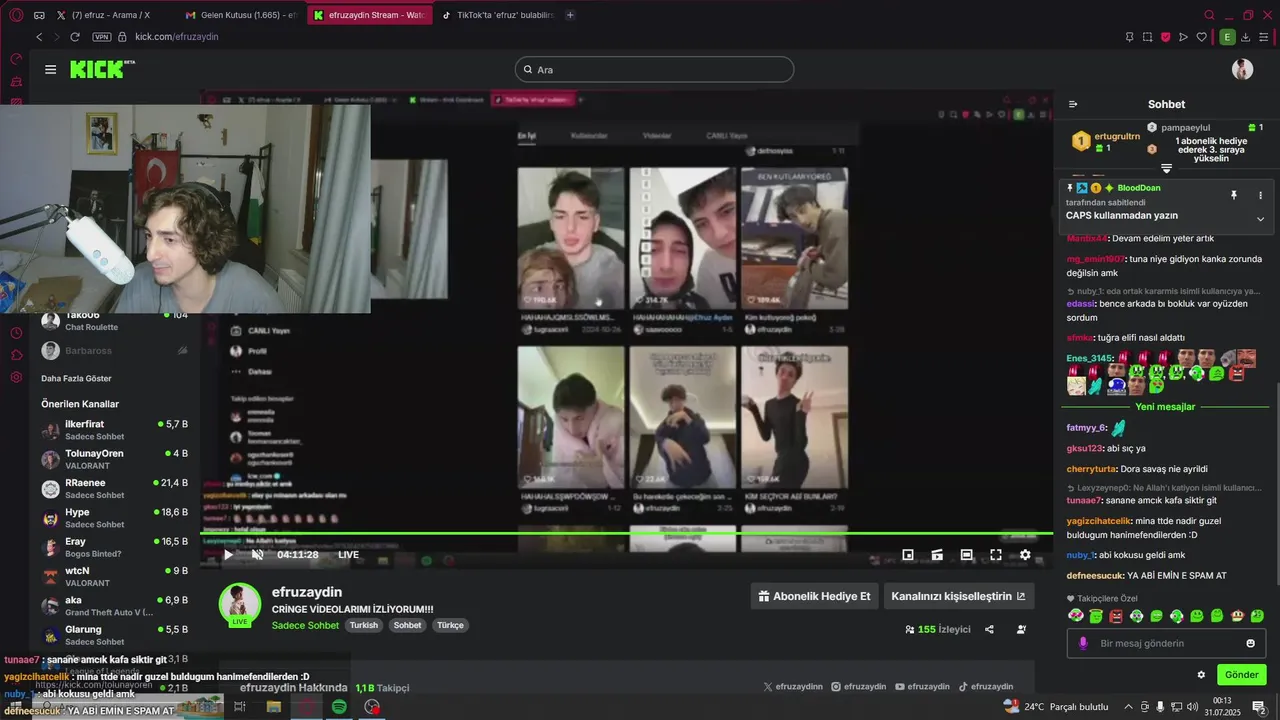Open browser easy setup menu
The height and width of the screenshot is (720, 1280).
(x=1264, y=37)
